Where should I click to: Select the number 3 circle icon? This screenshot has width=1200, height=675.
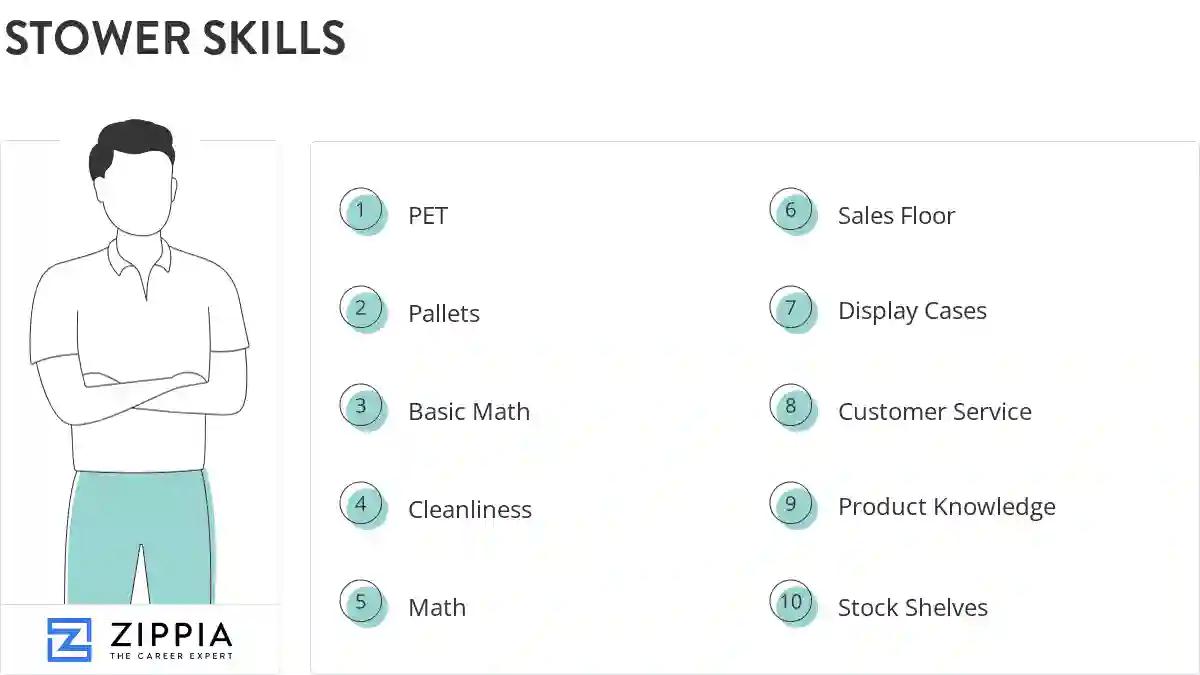(x=361, y=407)
